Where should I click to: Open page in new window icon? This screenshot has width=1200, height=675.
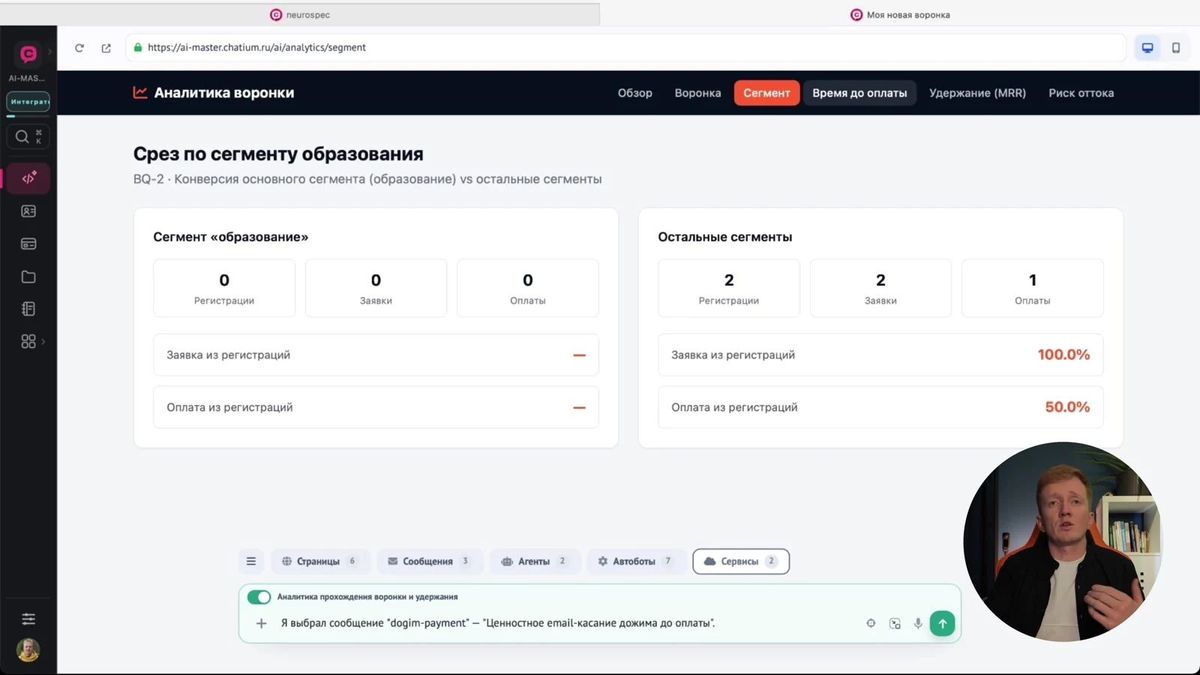106,47
